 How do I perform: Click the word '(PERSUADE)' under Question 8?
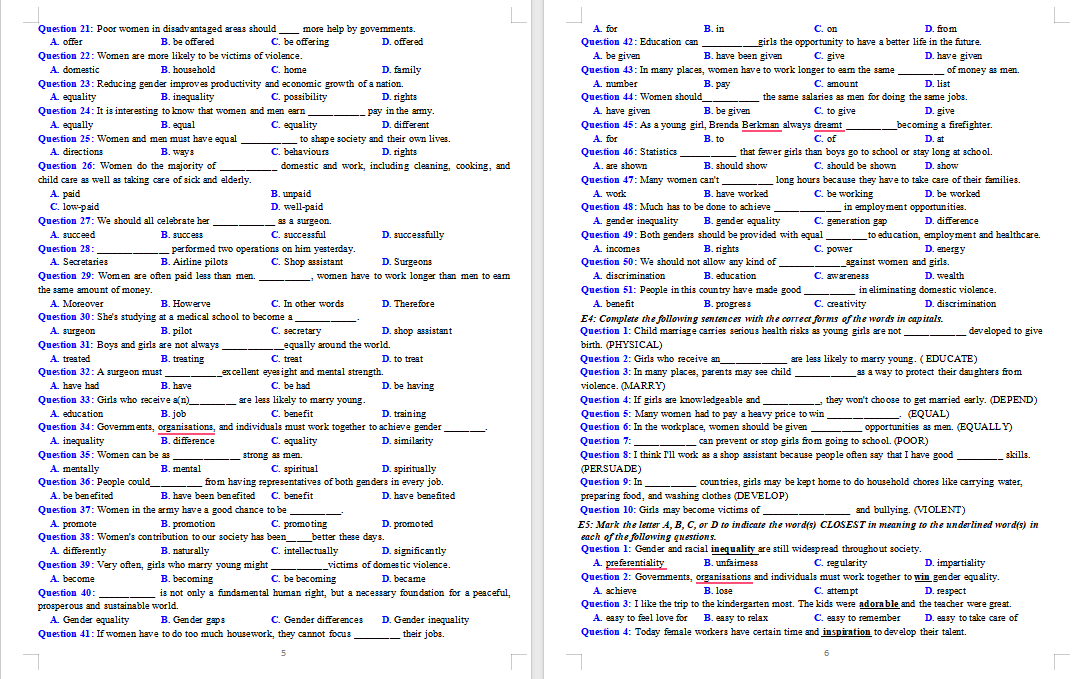pos(611,468)
